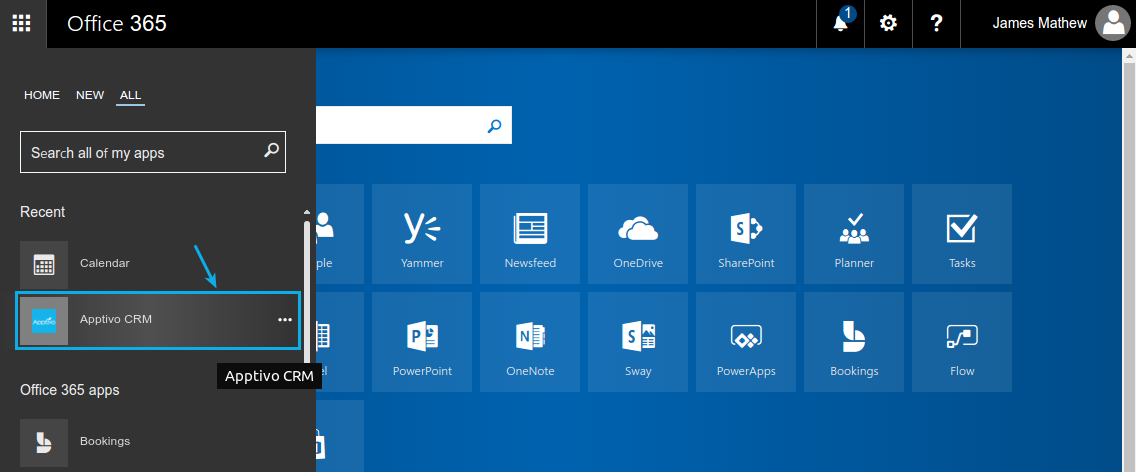Image resolution: width=1136 pixels, height=472 pixels.
Task: Launch the Flow tile
Action: pos(962,341)
